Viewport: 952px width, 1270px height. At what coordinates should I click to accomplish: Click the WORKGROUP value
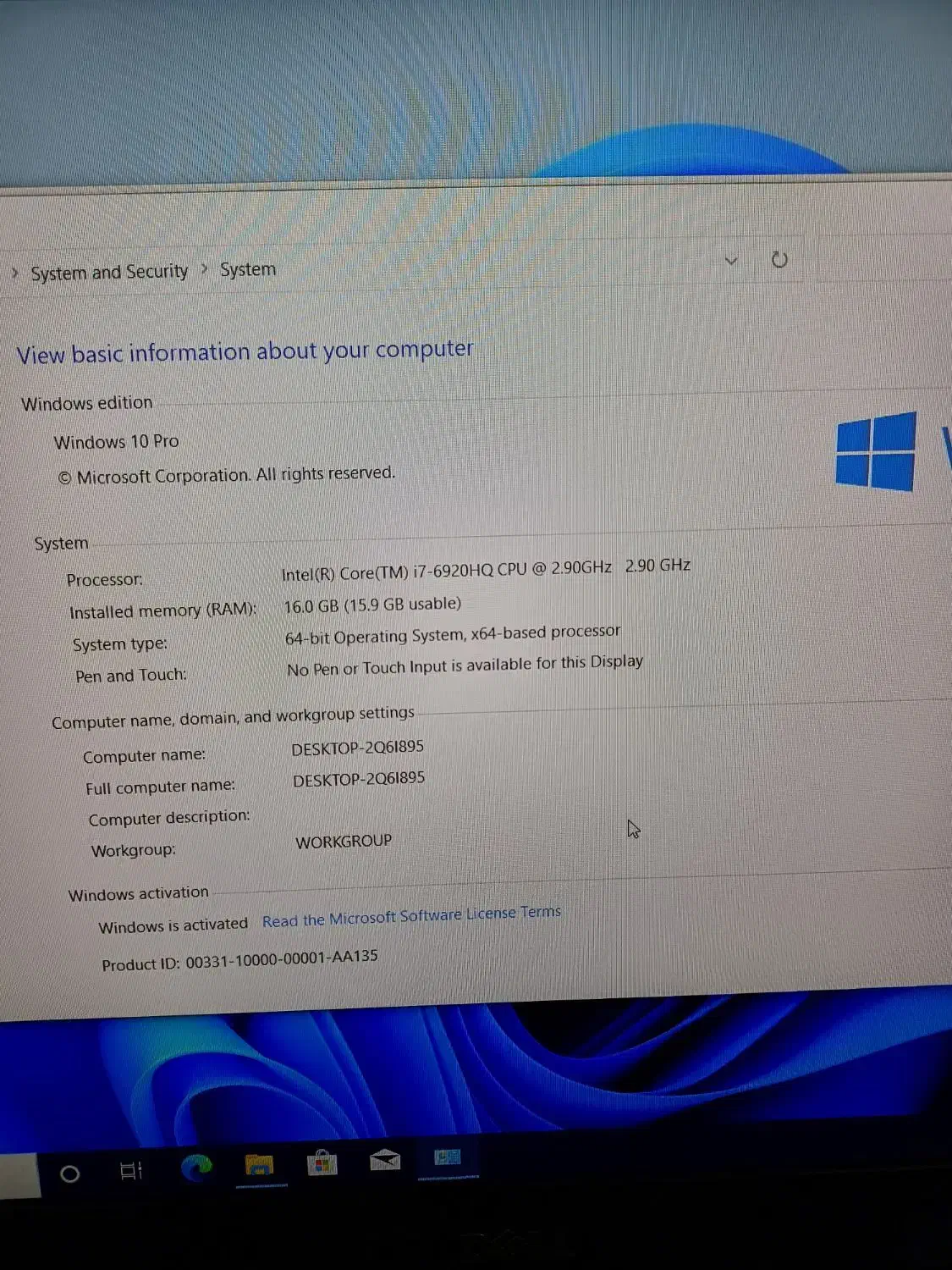point(344,842)
